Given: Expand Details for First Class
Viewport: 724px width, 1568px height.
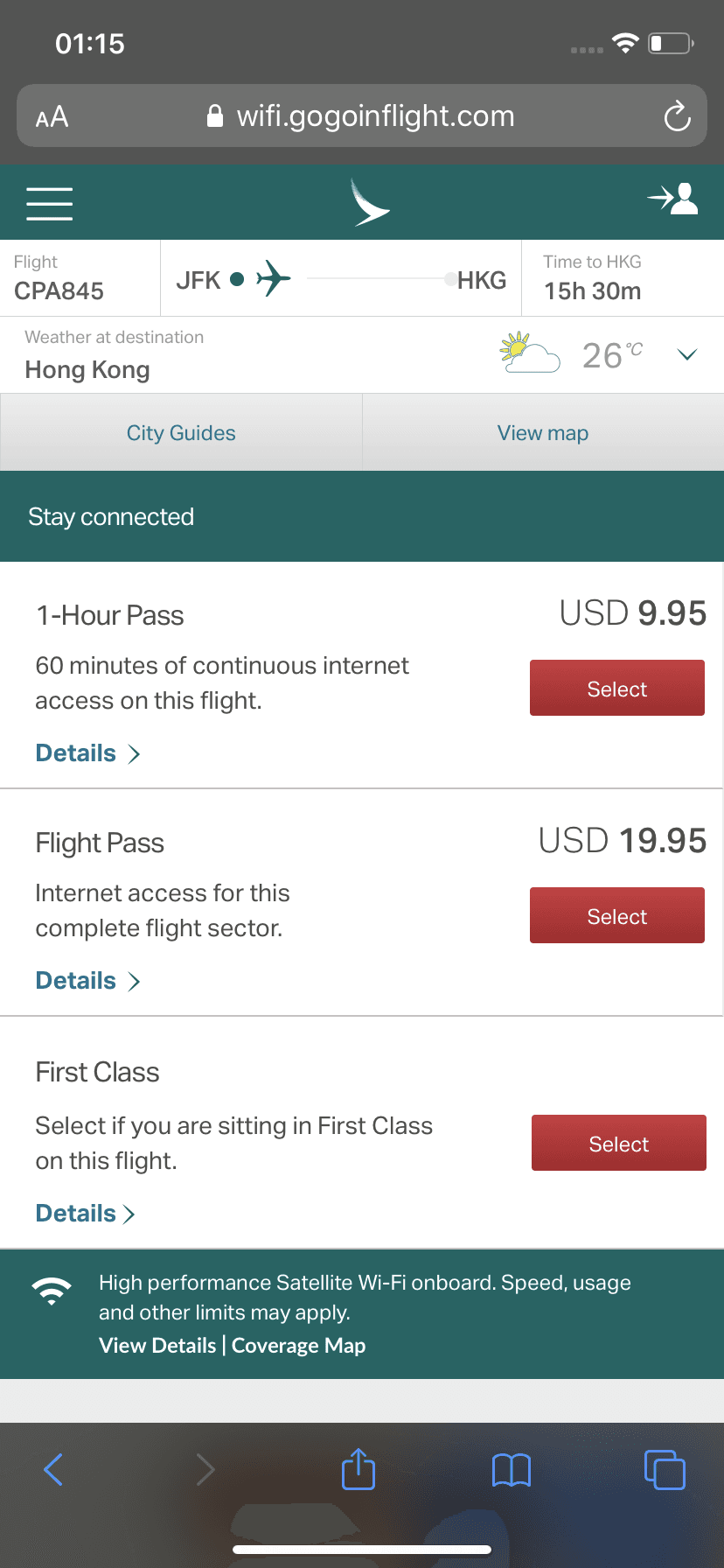Looking at the screenshot, I should tap(85, 1214).
